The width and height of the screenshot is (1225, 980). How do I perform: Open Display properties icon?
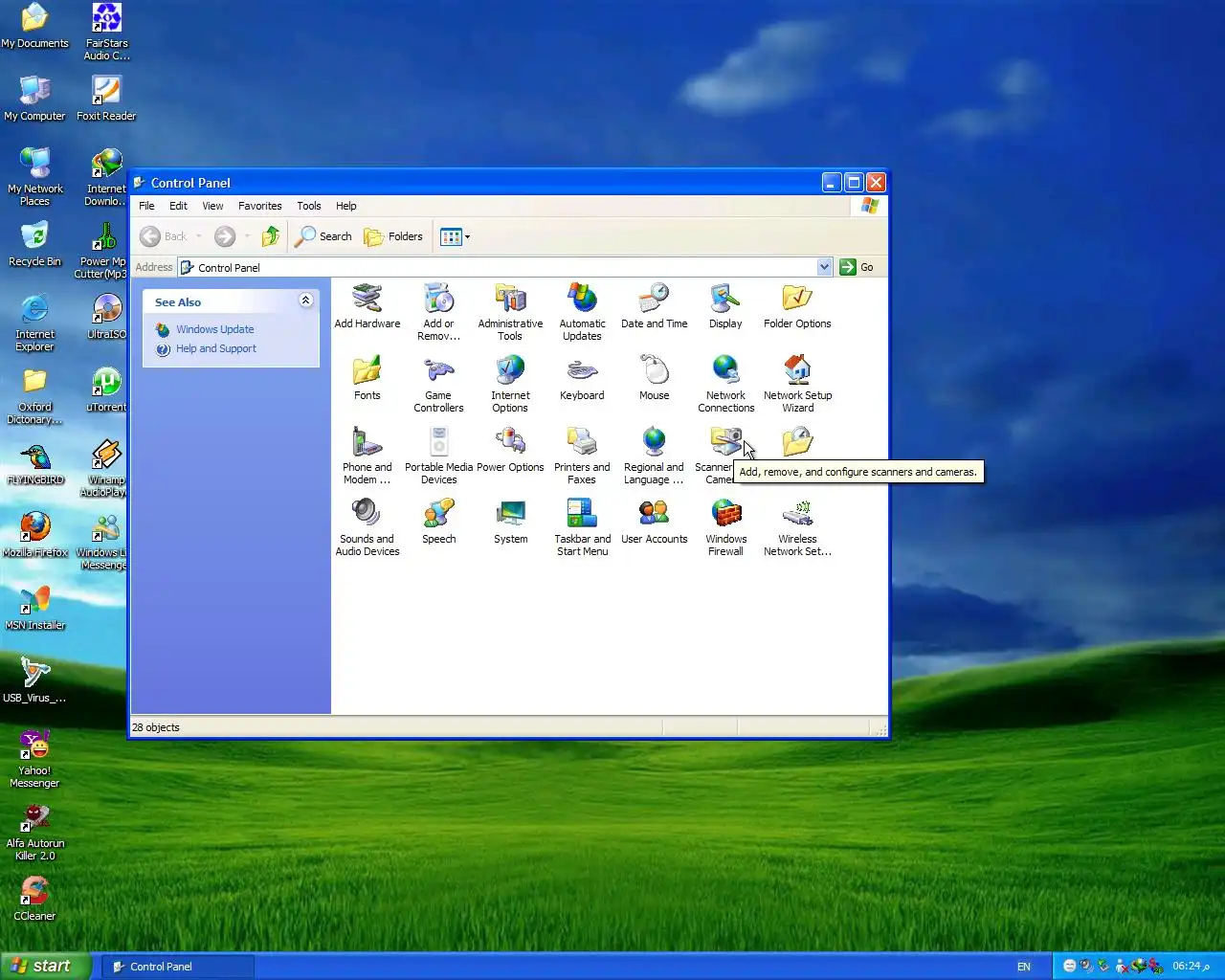click(x=725, y=306)
